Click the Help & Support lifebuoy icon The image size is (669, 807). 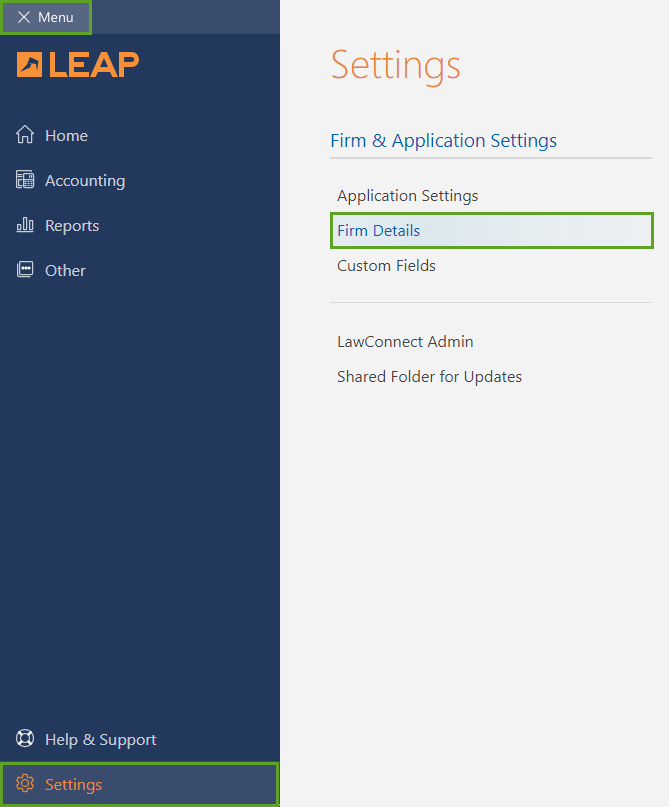coord(25,739)
